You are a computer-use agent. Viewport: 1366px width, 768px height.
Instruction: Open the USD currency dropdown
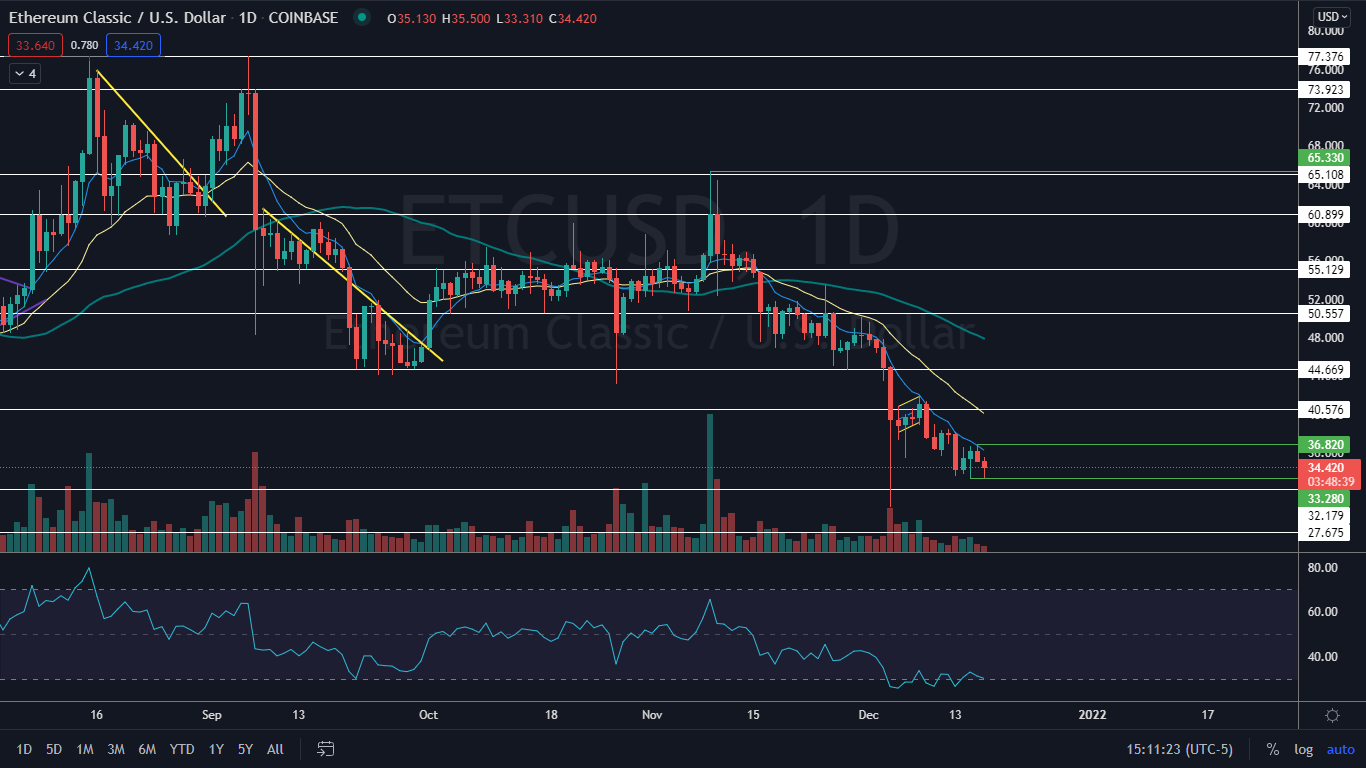(1332, 16)
